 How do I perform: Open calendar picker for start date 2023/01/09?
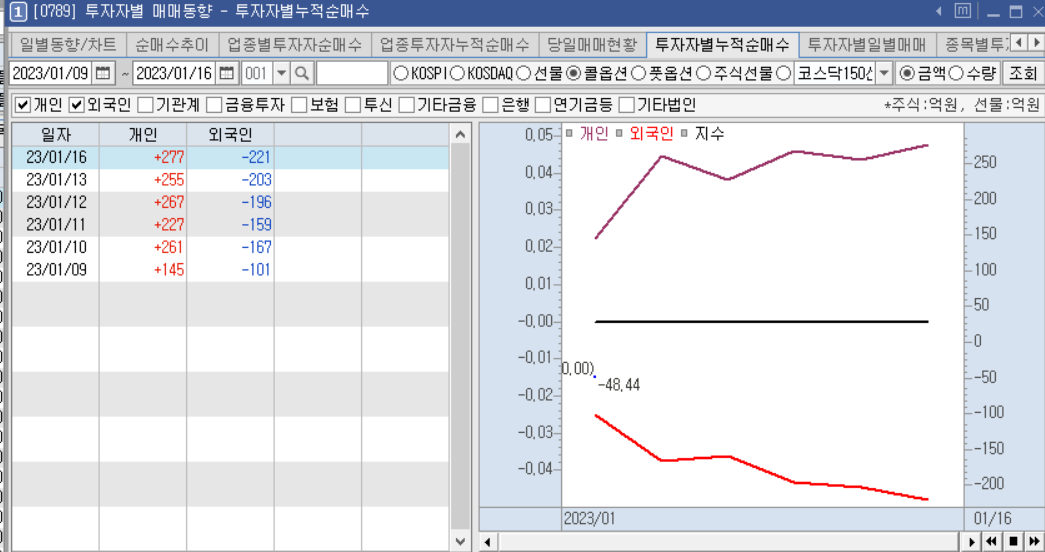(103, 73)
